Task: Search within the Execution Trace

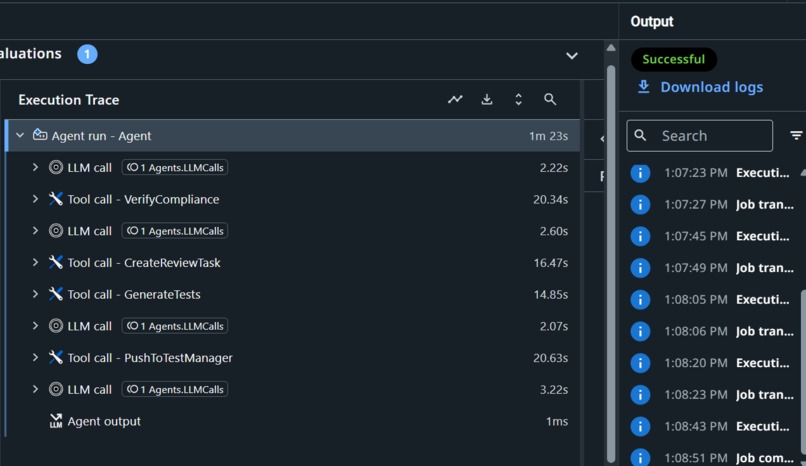Action: click(550, 99)
